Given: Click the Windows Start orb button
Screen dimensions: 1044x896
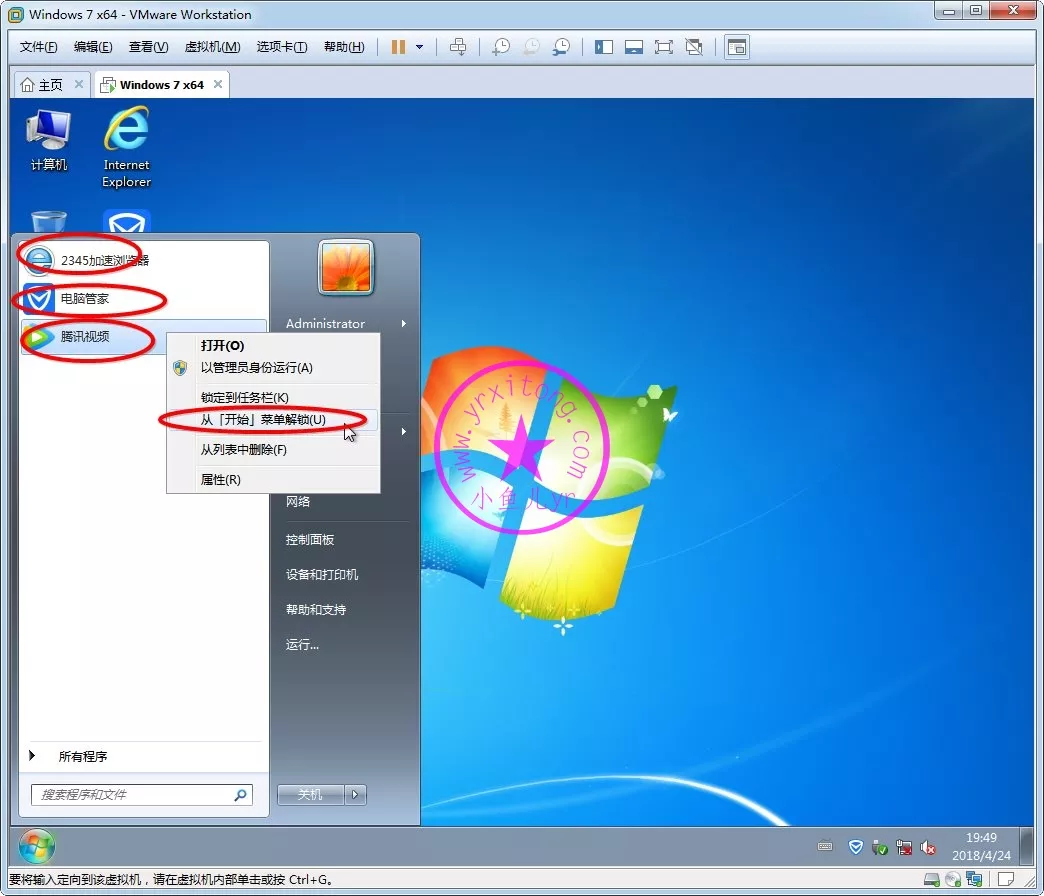Looking at the screenshot, I should coord(37,847).
